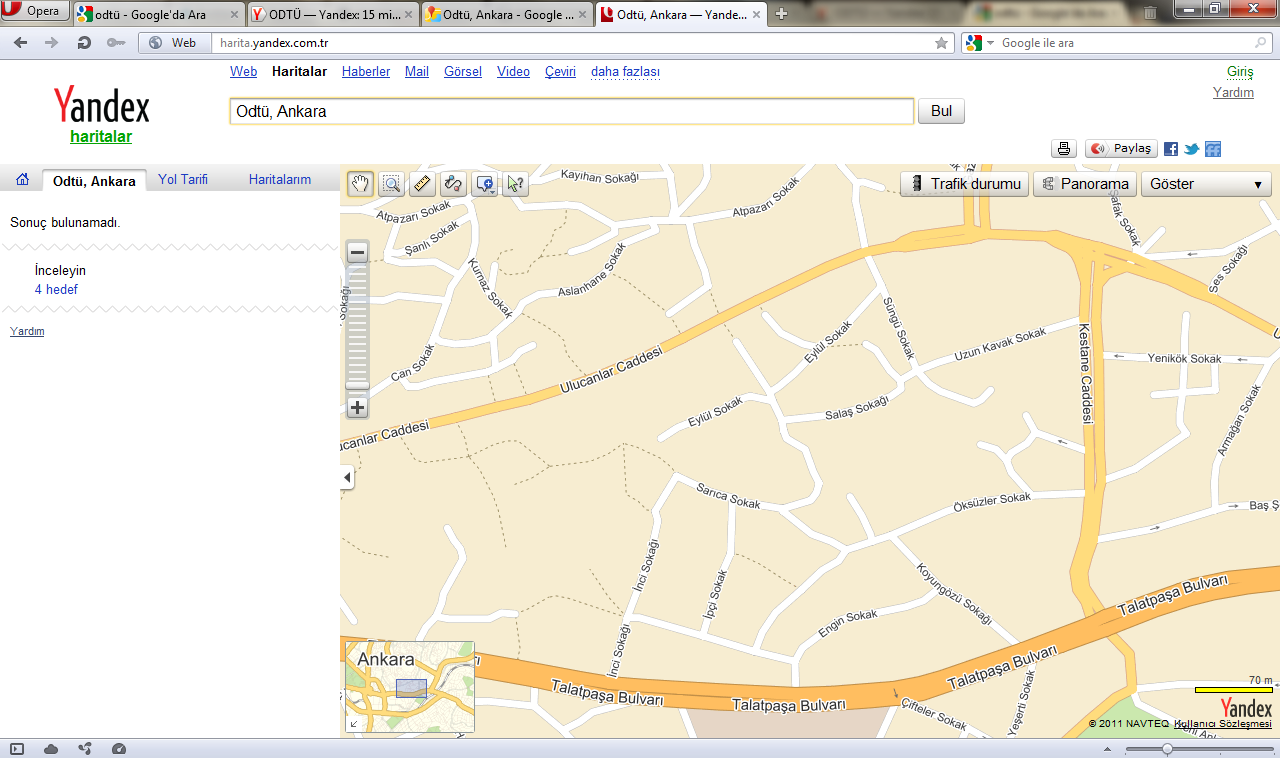Select the route drawing tool on map toolbar

click(x=454, y=184)
